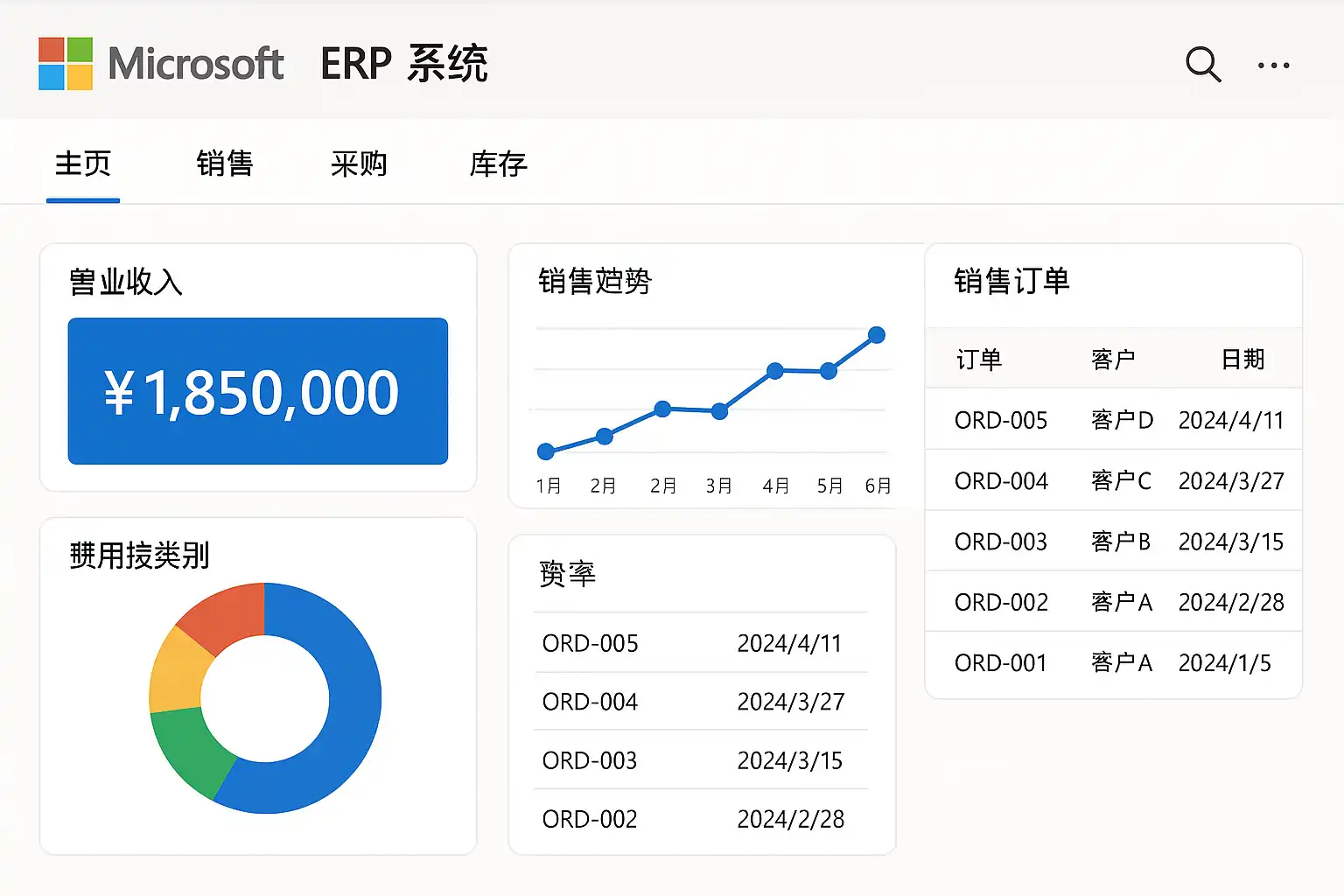Click the 6月 data point on trend chart

point(876,335)
